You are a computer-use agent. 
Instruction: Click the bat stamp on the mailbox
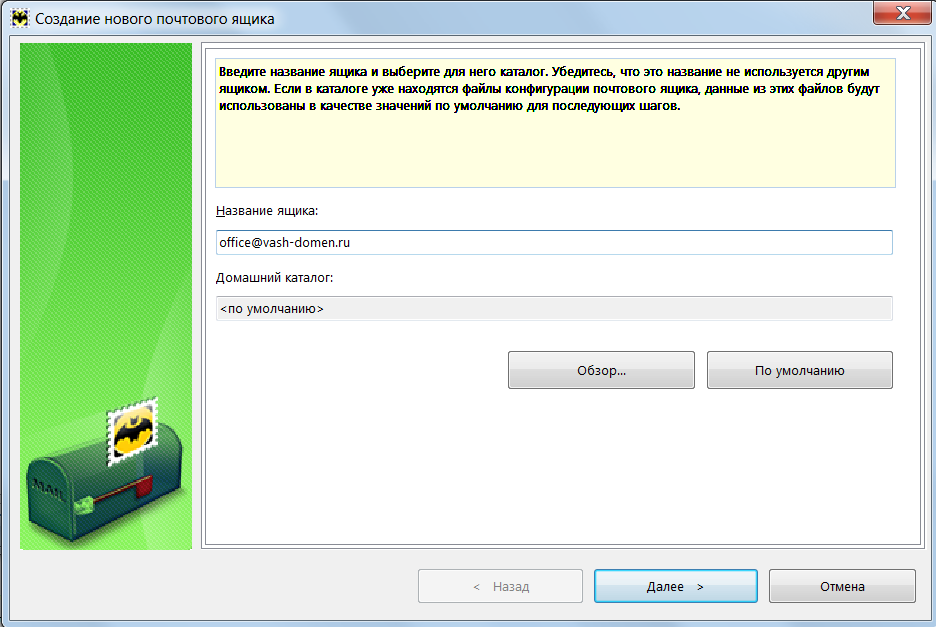pyautogui.click(x=132, y=431)
